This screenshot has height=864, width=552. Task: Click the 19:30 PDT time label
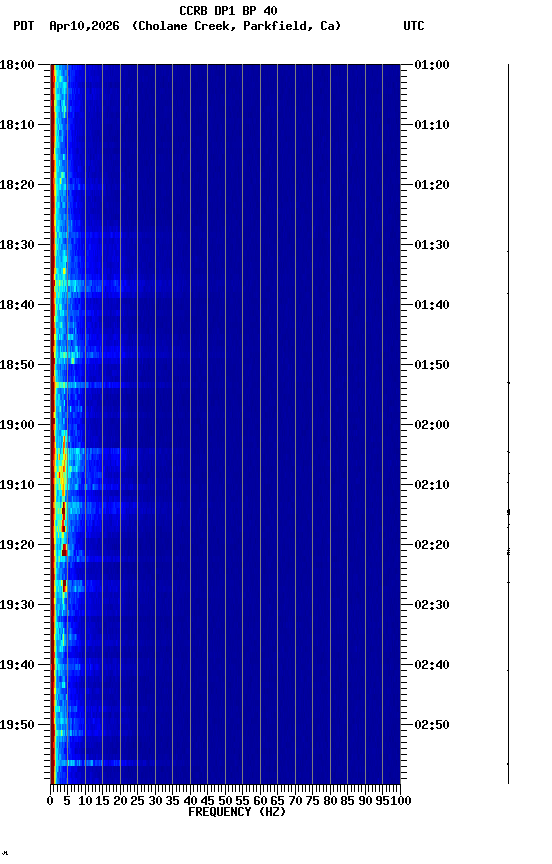(17, 605)
